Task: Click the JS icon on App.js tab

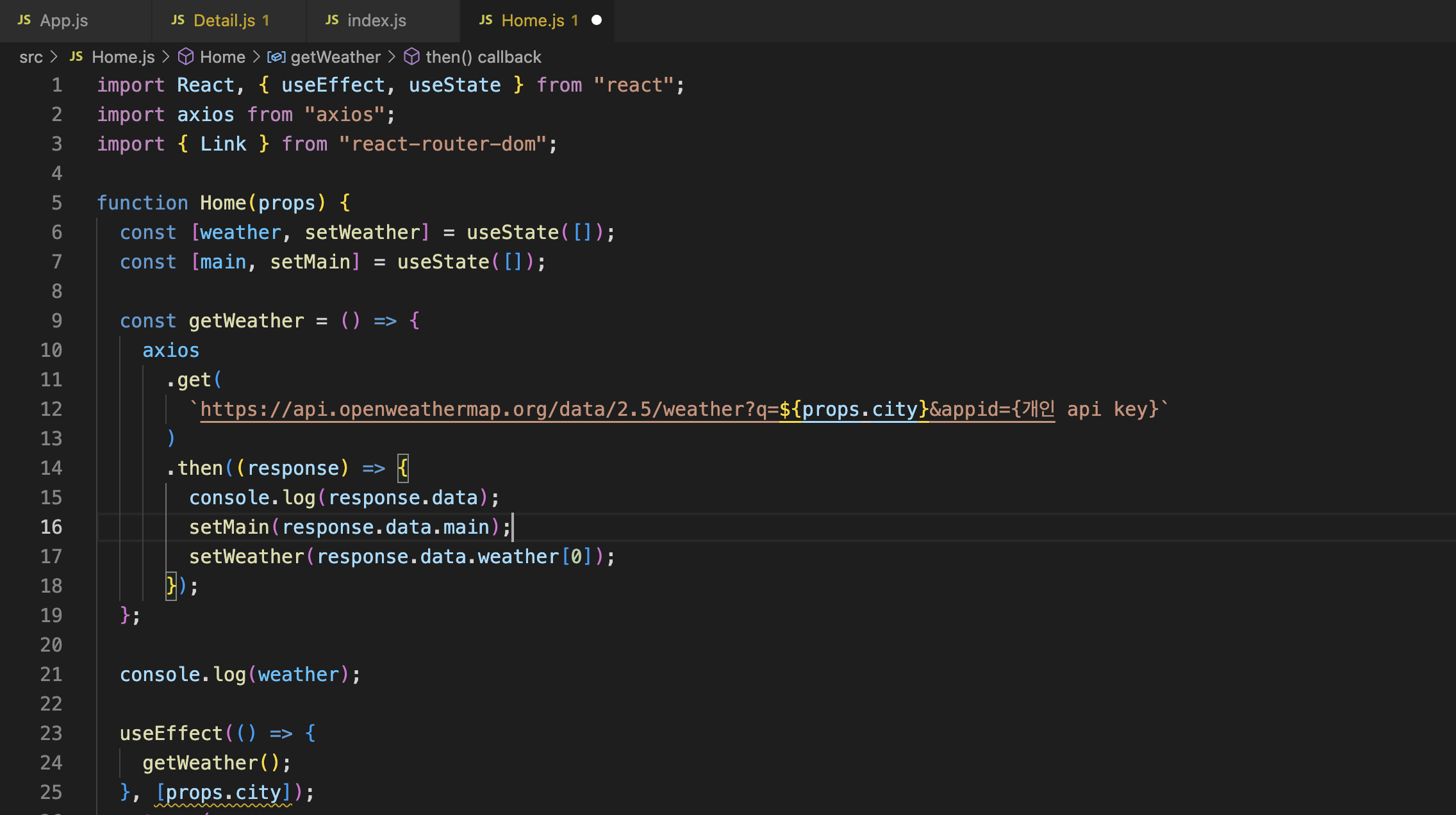Action: [24, 20]
